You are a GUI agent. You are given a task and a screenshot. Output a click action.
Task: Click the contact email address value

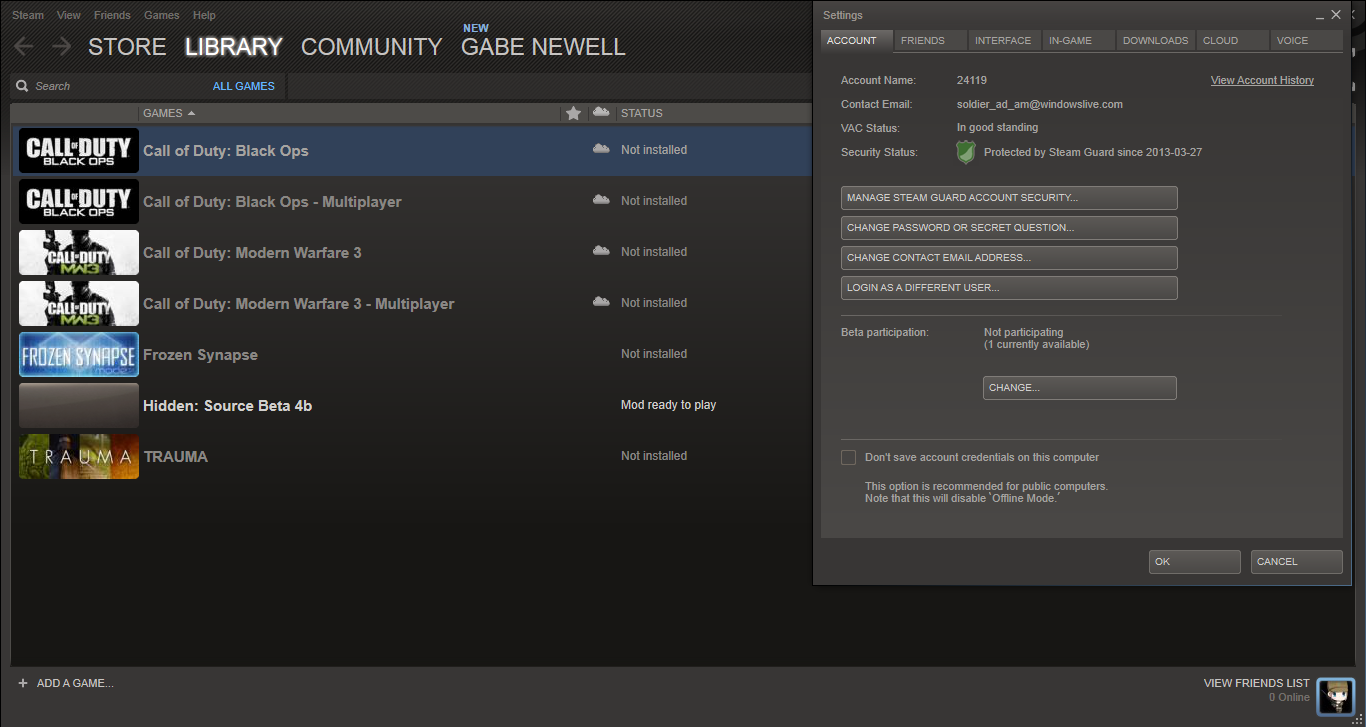click(1039, 104)
